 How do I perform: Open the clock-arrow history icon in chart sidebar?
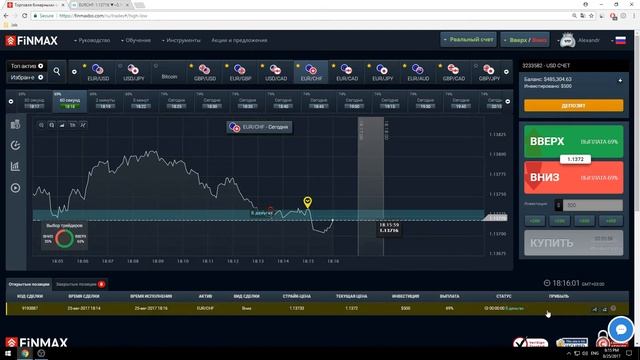point(16,145)
